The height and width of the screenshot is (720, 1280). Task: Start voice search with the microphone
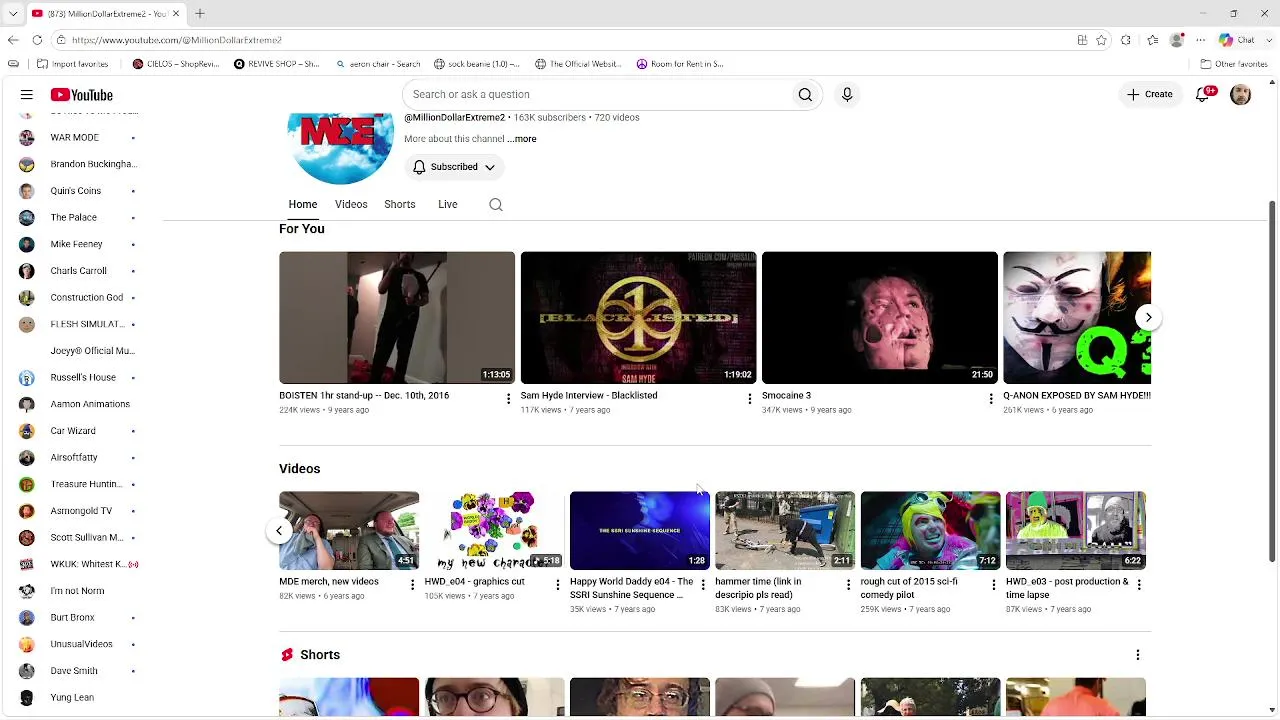pyautogui.click(x=847, y=94)
